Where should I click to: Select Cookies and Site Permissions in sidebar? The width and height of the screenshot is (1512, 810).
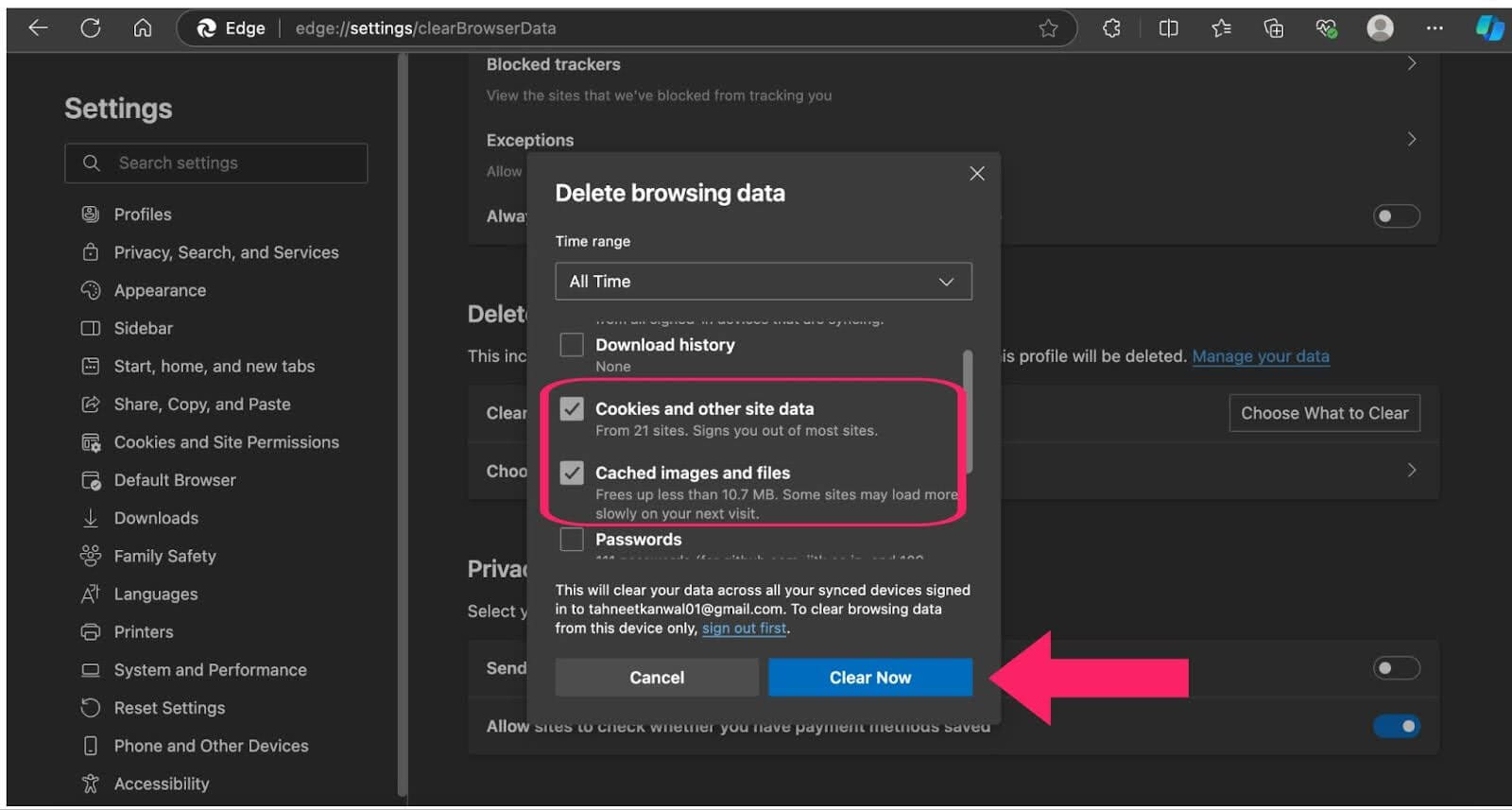coord(226,442)
